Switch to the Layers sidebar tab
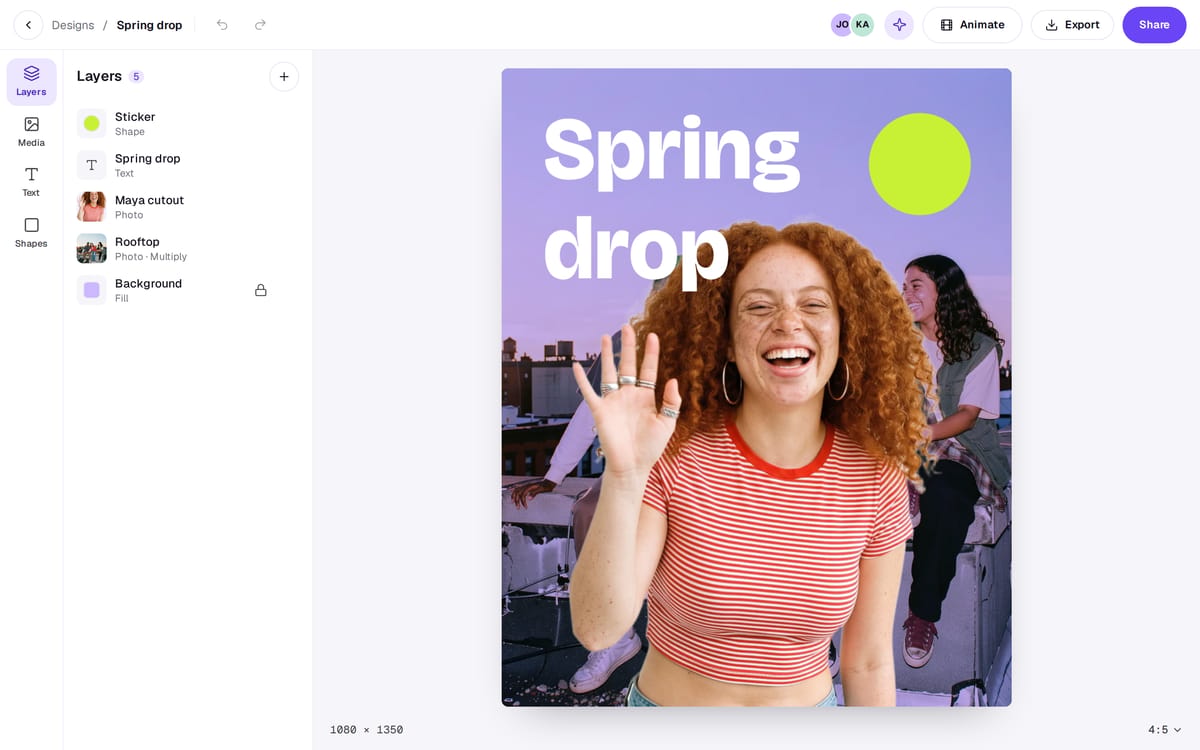The width and height of the screenshot is (1200, 750). (31, 82)
